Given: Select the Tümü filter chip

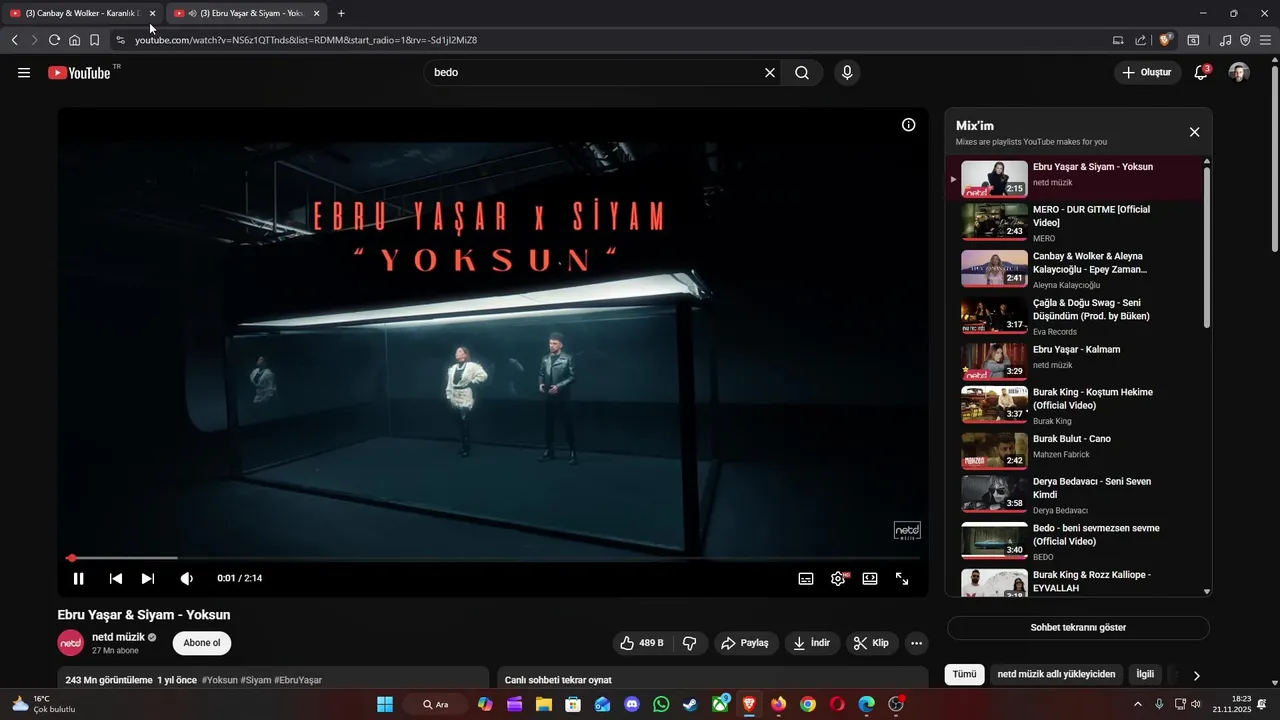Looking at the screenshot, I should pos(964,675).
